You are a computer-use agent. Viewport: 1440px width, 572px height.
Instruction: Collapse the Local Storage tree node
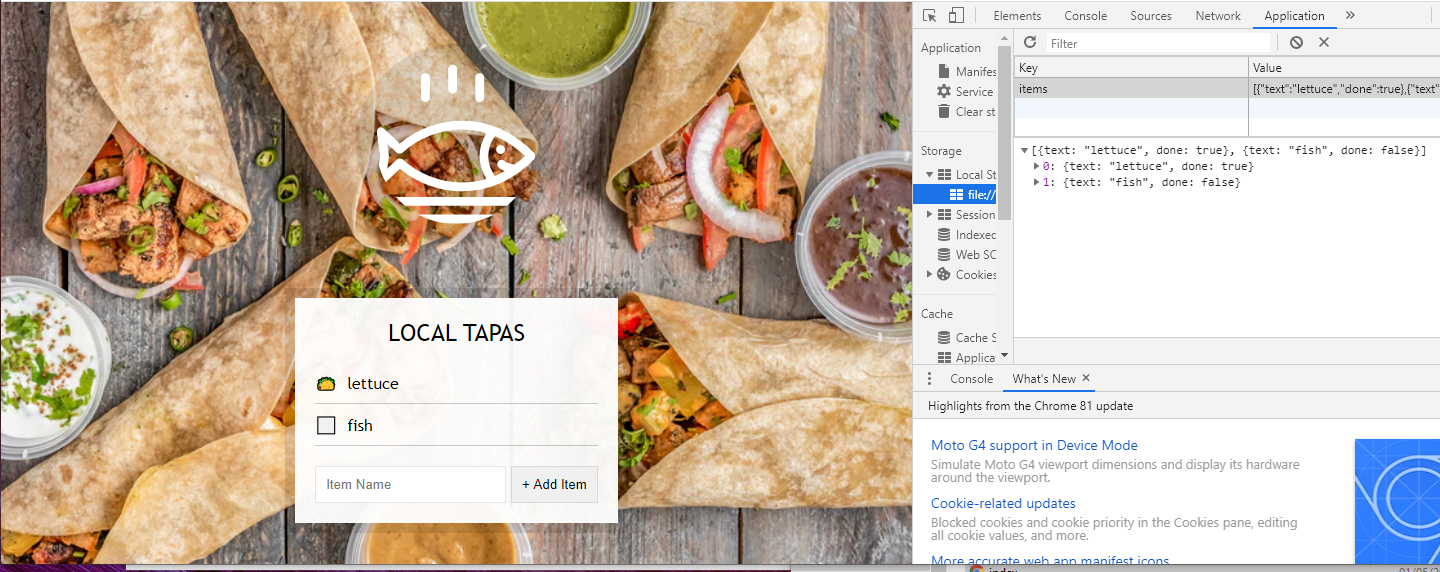tap(929, 174)
